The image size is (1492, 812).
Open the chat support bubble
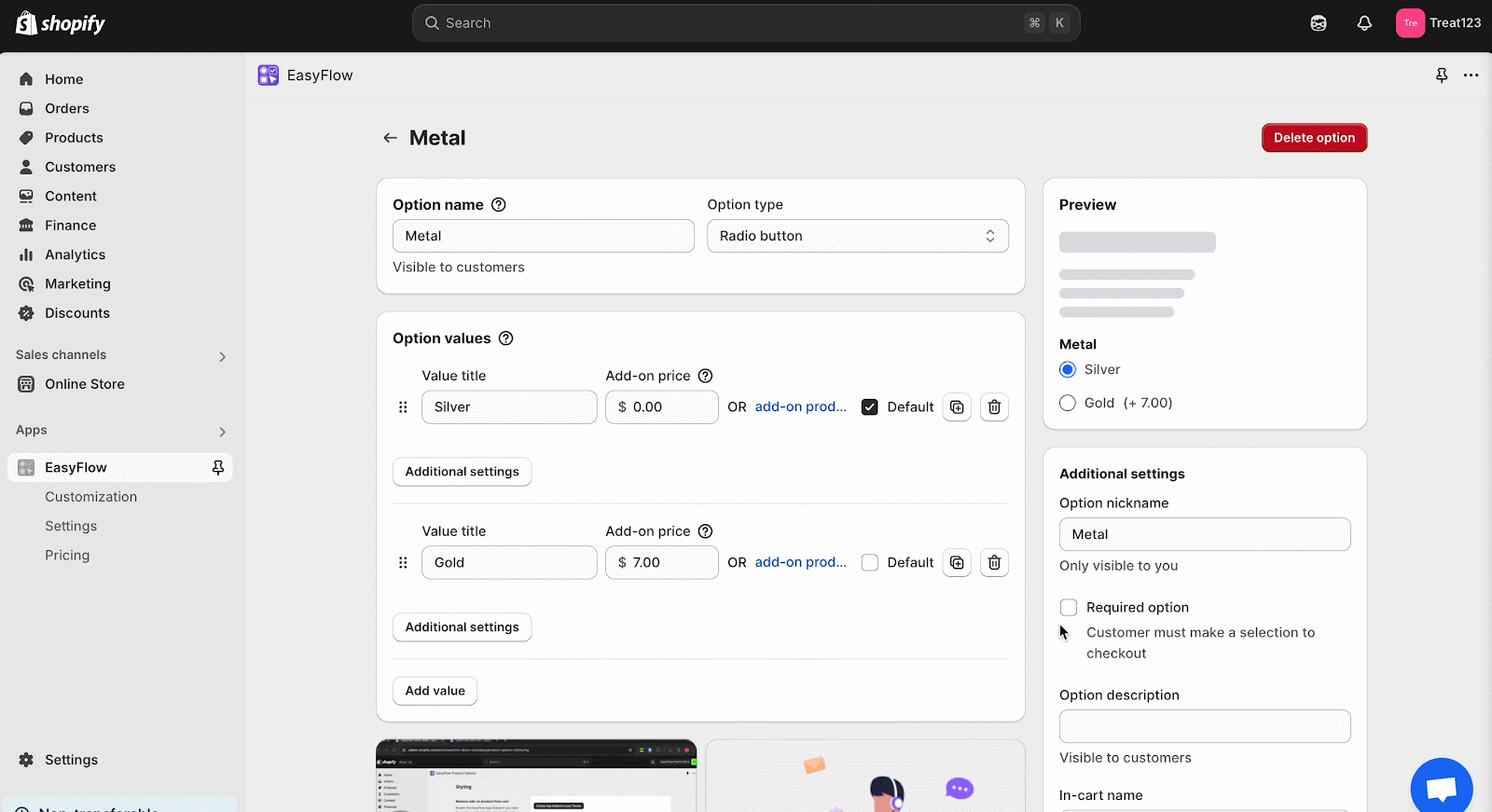[1442, 788]
